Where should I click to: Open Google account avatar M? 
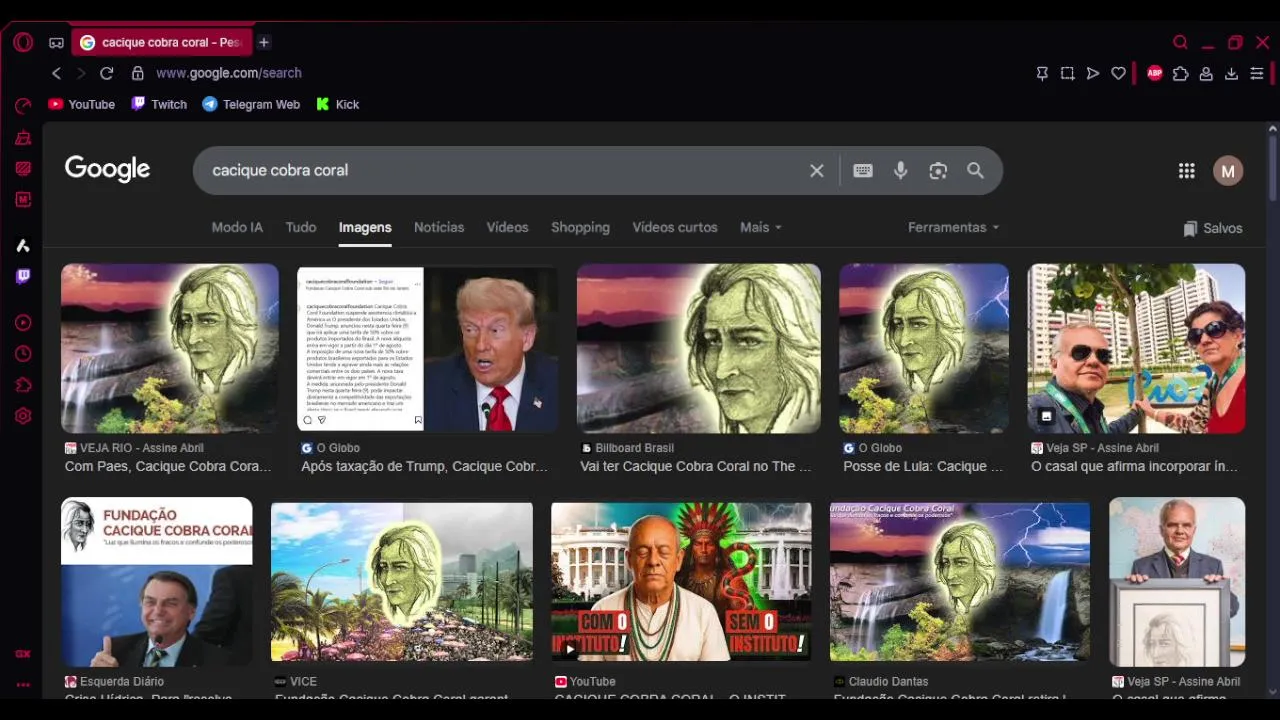tap(1228, 171)
